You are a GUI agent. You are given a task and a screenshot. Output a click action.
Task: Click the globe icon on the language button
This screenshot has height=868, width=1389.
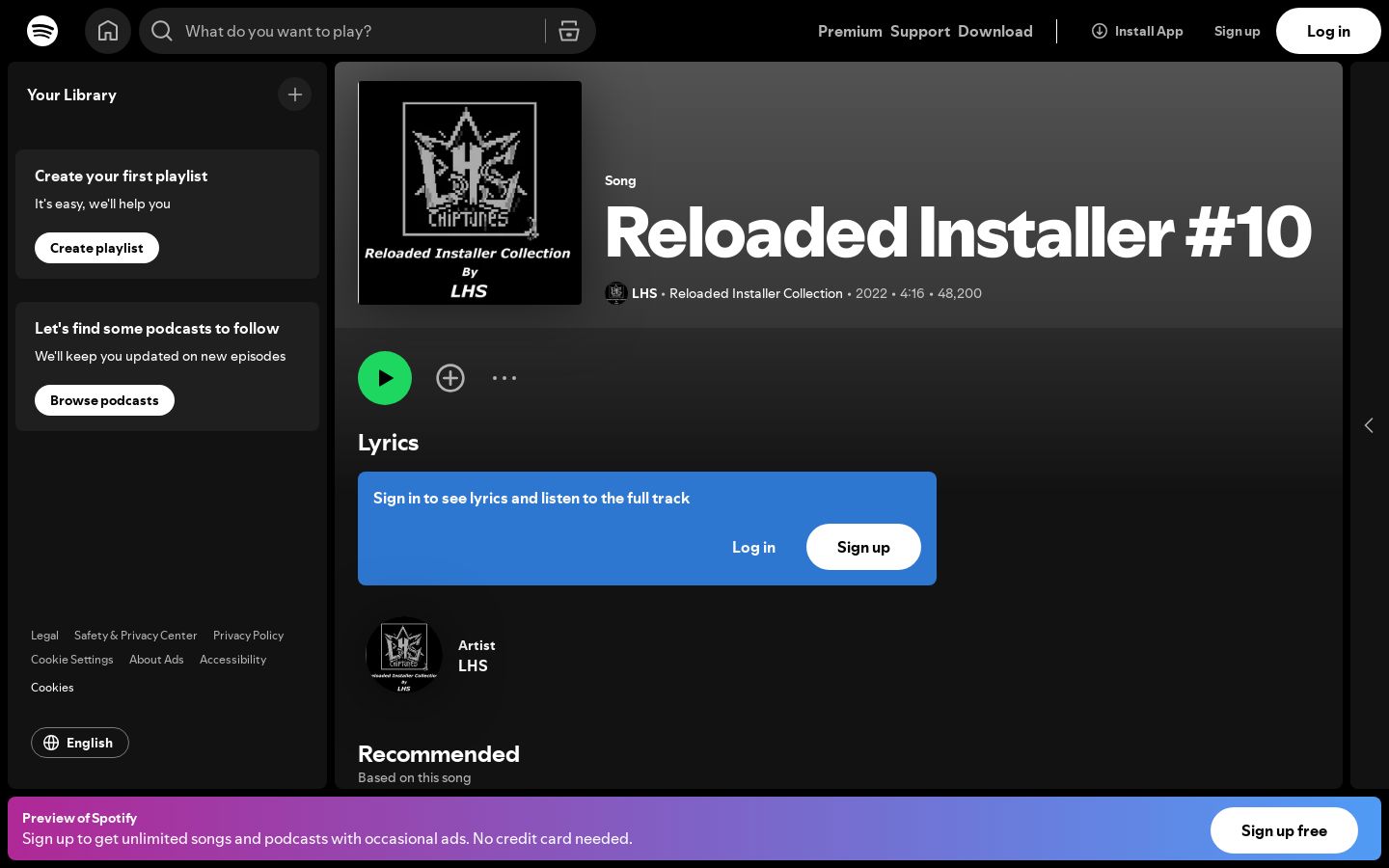click(x=51, y=743)
